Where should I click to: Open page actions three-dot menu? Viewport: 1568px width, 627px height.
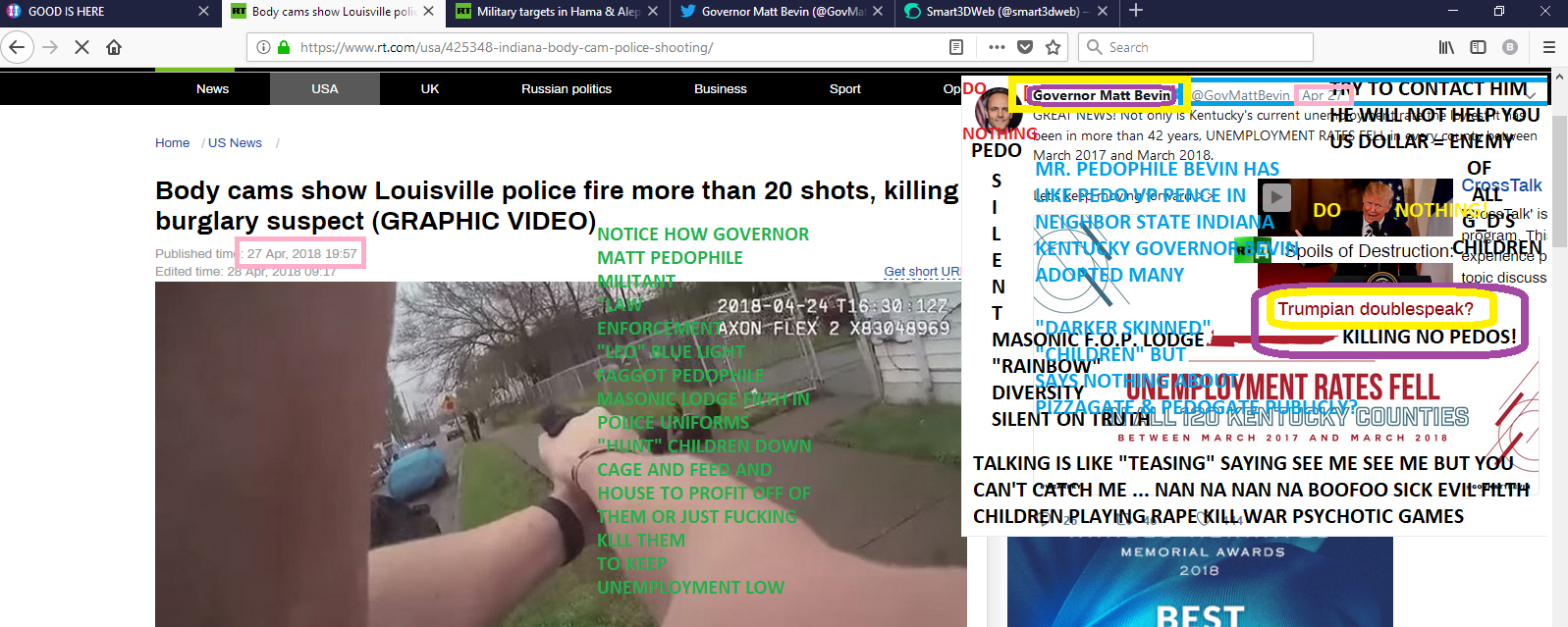[997, 47]
